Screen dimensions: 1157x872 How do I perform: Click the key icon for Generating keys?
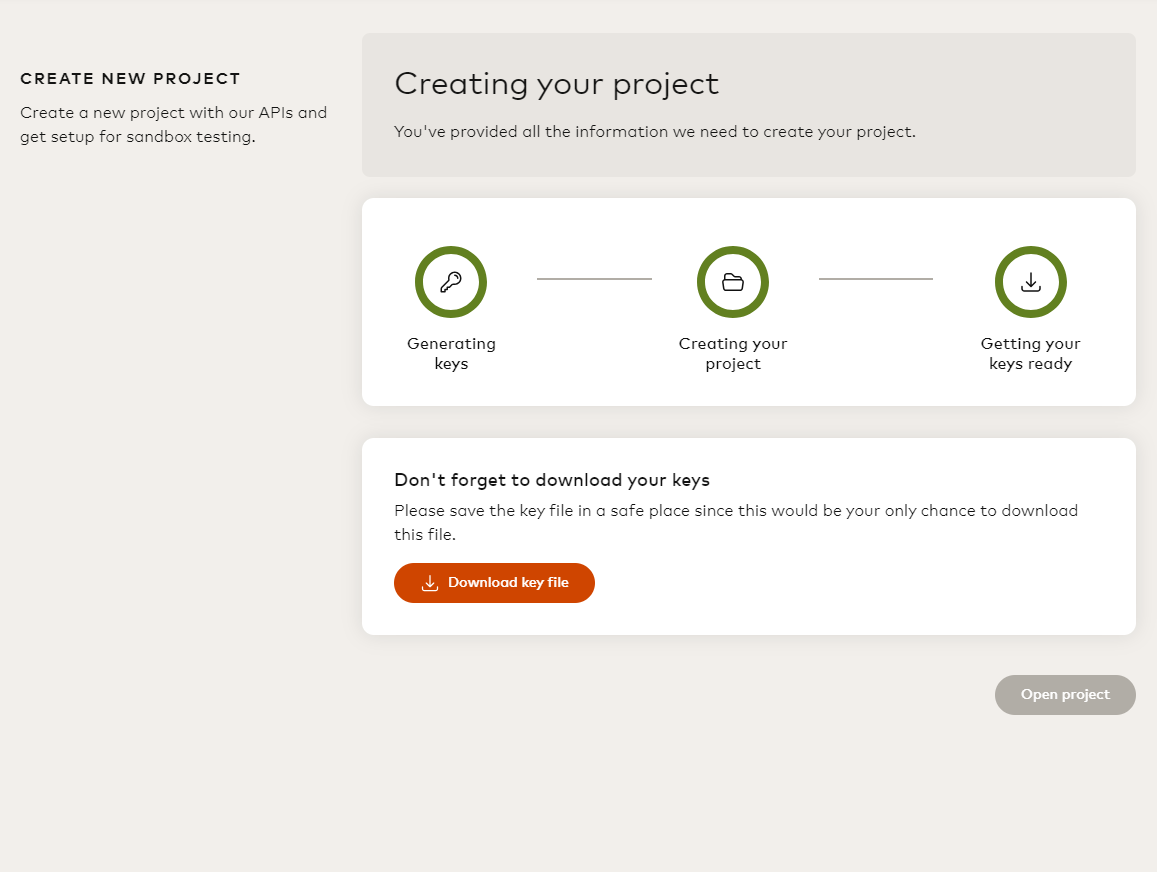coord(451,282)
